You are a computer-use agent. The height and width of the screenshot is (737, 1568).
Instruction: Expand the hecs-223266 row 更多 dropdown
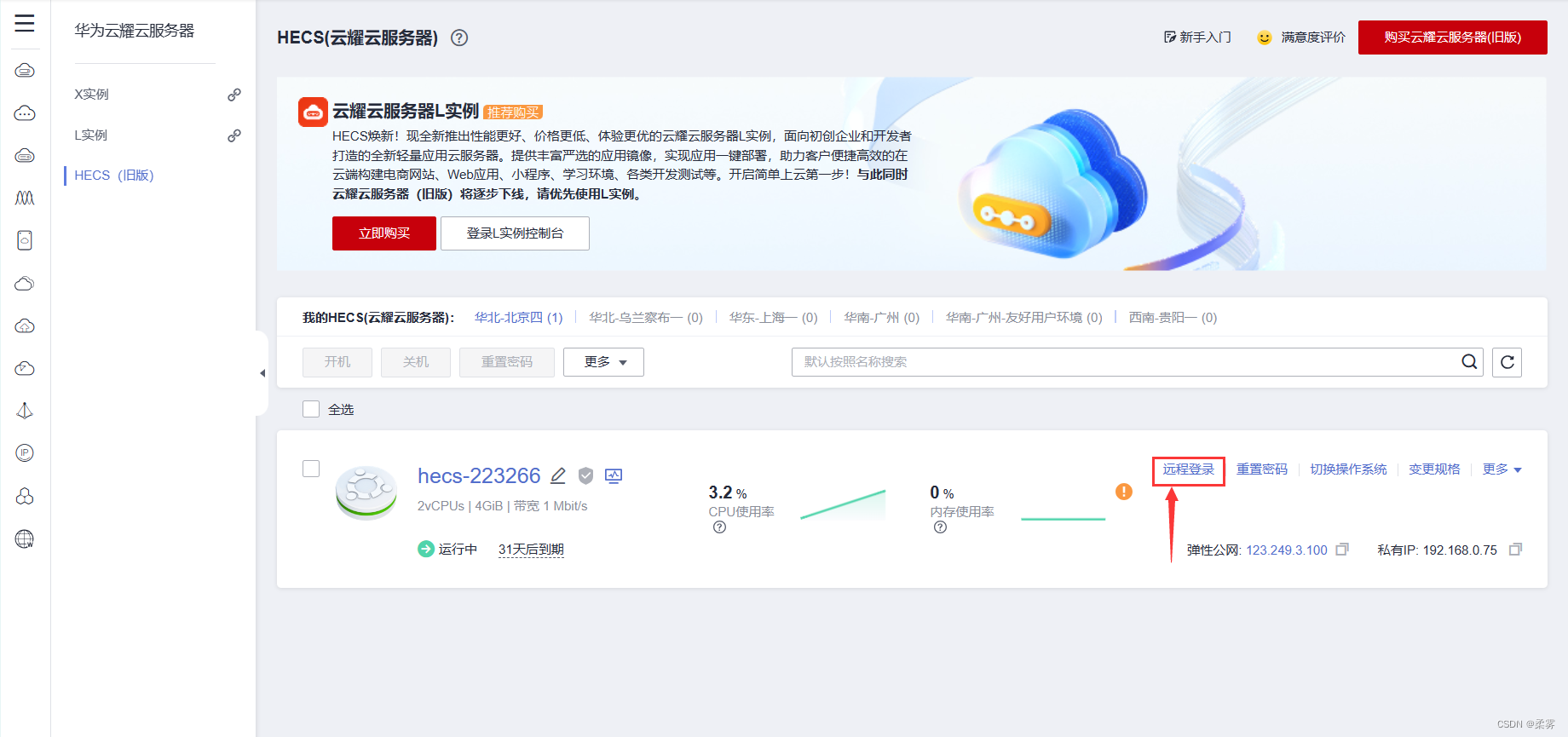click(1502, 469)
